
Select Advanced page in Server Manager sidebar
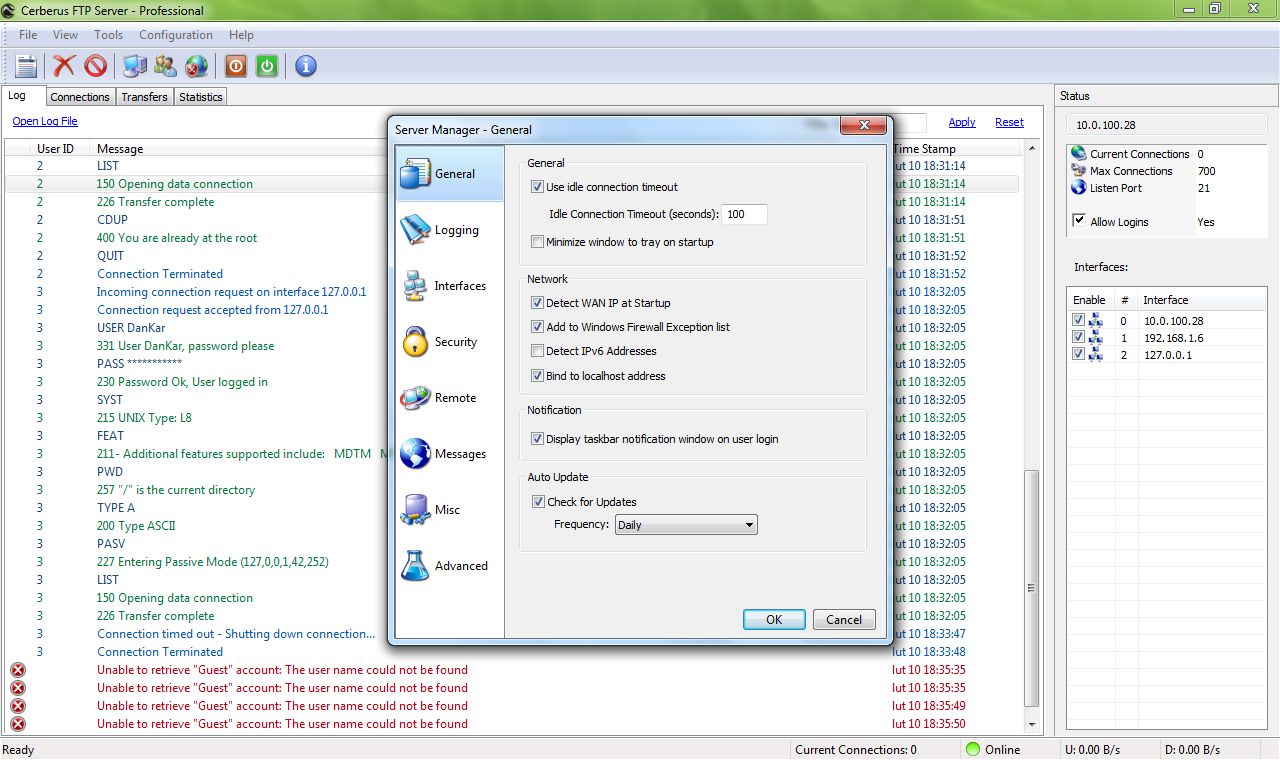(x=450, y=566)
